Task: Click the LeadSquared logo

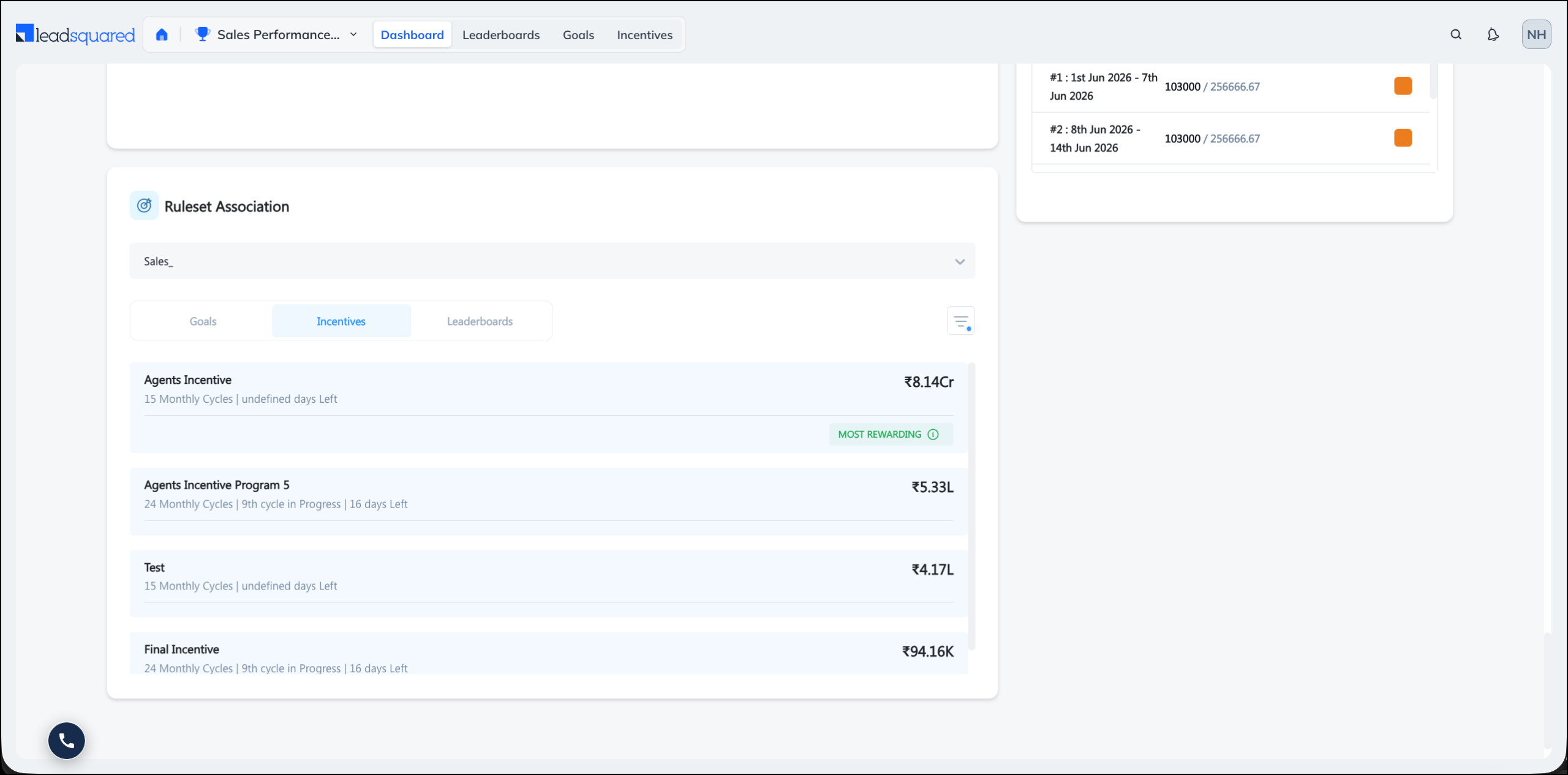Action: coord(75,34)
